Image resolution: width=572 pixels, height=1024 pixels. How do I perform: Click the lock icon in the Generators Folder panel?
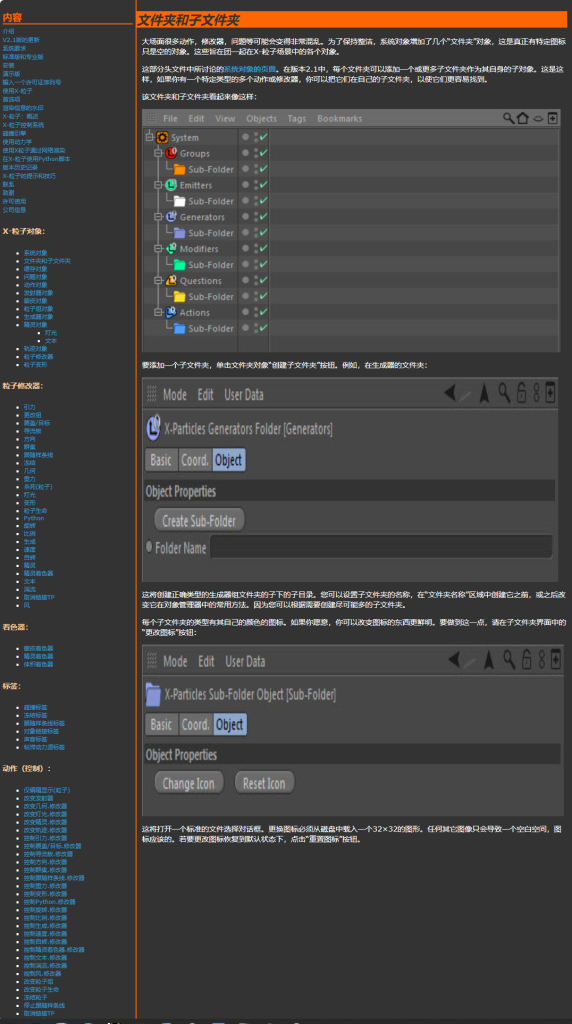pos(522,393)
